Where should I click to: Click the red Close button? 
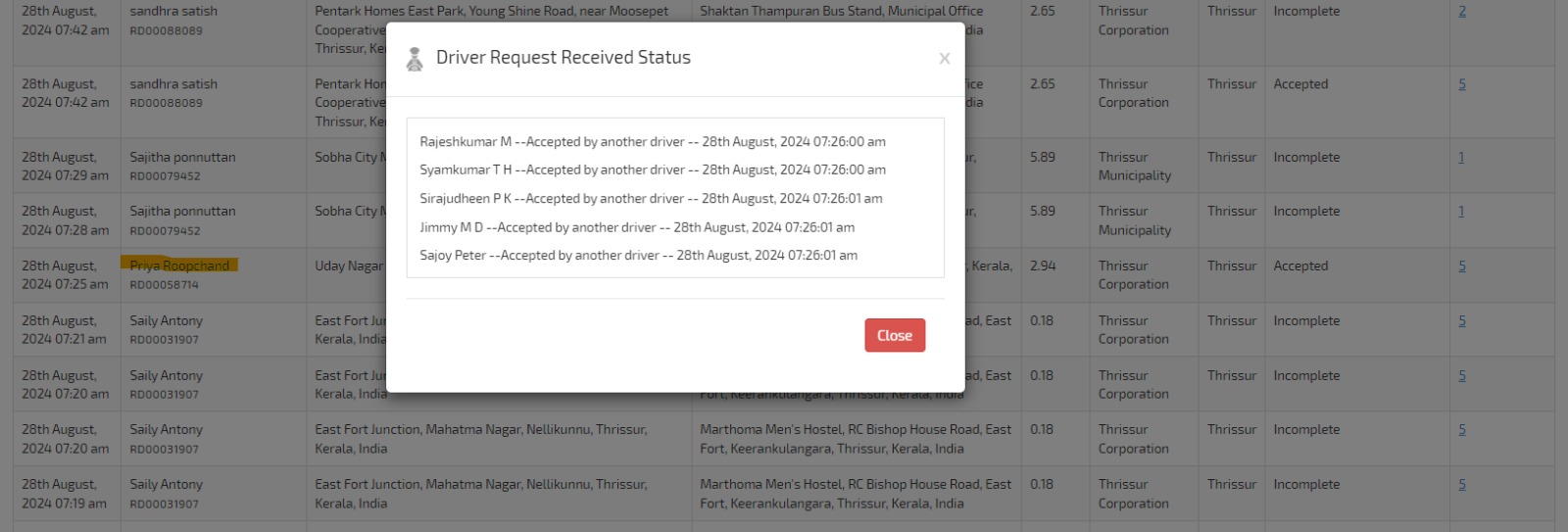point(894,335)
